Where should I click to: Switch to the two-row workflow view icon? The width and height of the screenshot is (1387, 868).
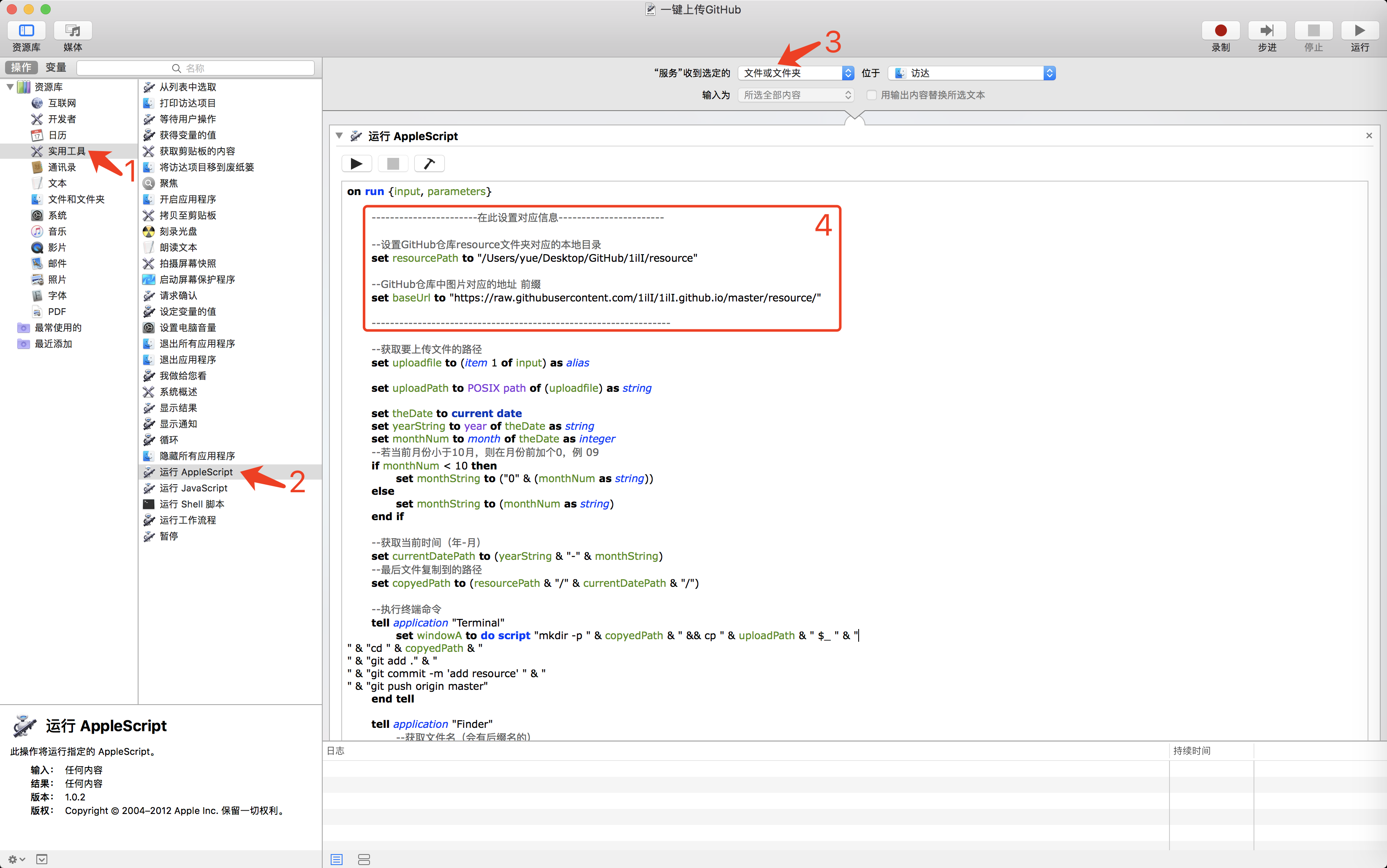point(364,859)
